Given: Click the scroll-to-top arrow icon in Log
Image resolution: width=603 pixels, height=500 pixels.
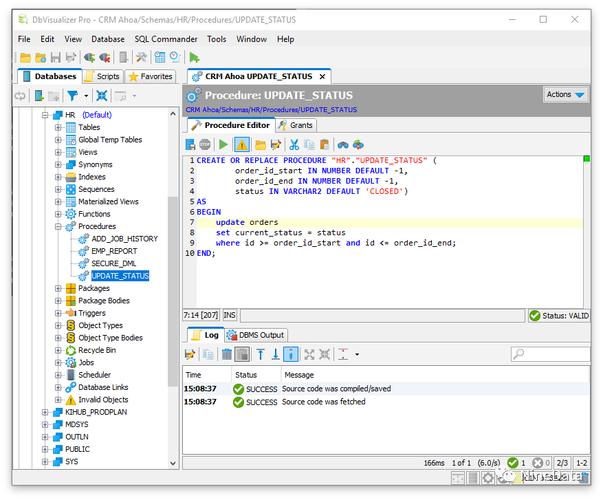Looking at the screenshot, I should (260, 354).
